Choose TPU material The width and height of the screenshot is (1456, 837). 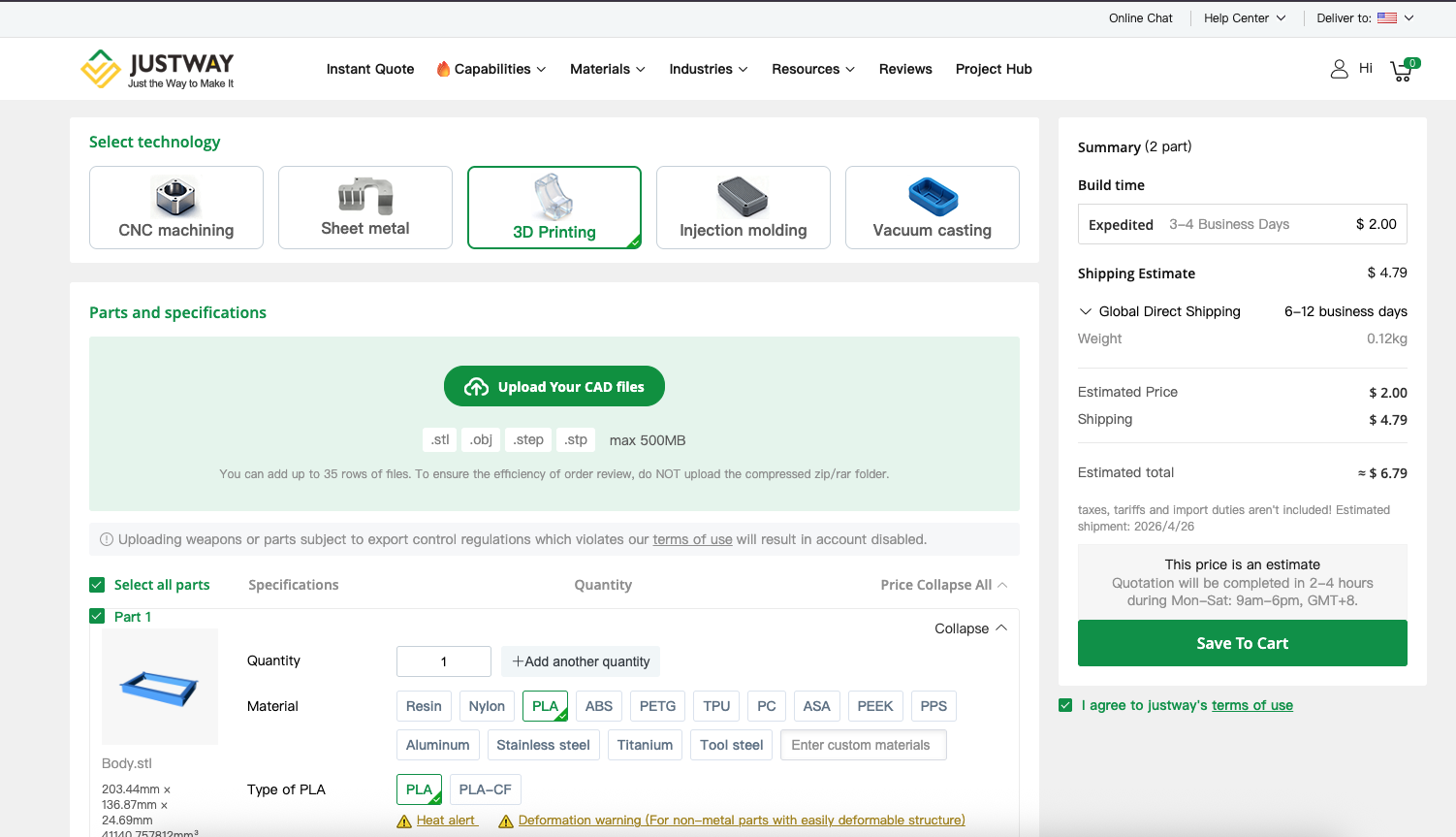[716, 706]
